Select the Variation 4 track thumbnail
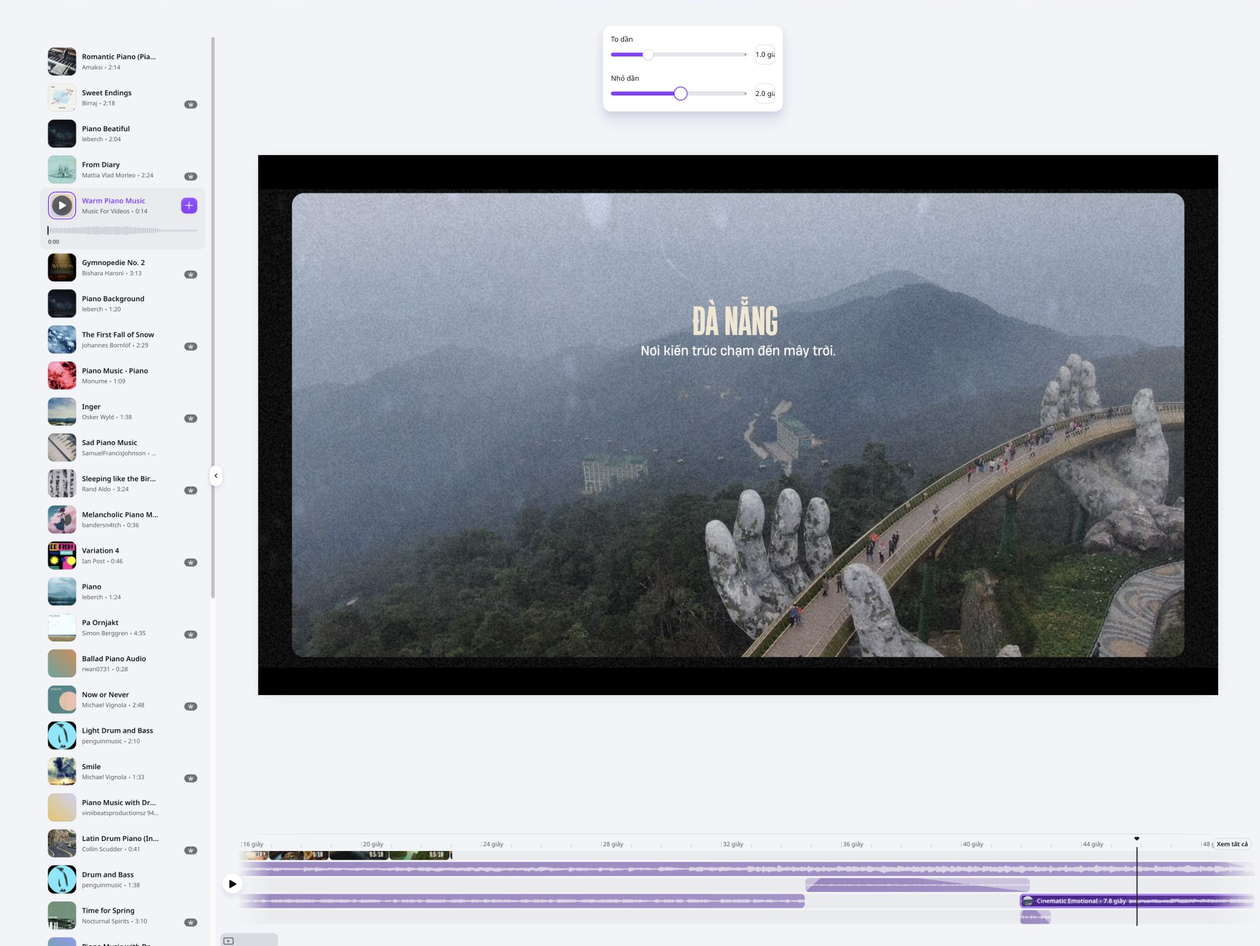This screenshot has height=946, width=1260. [62, 555]
